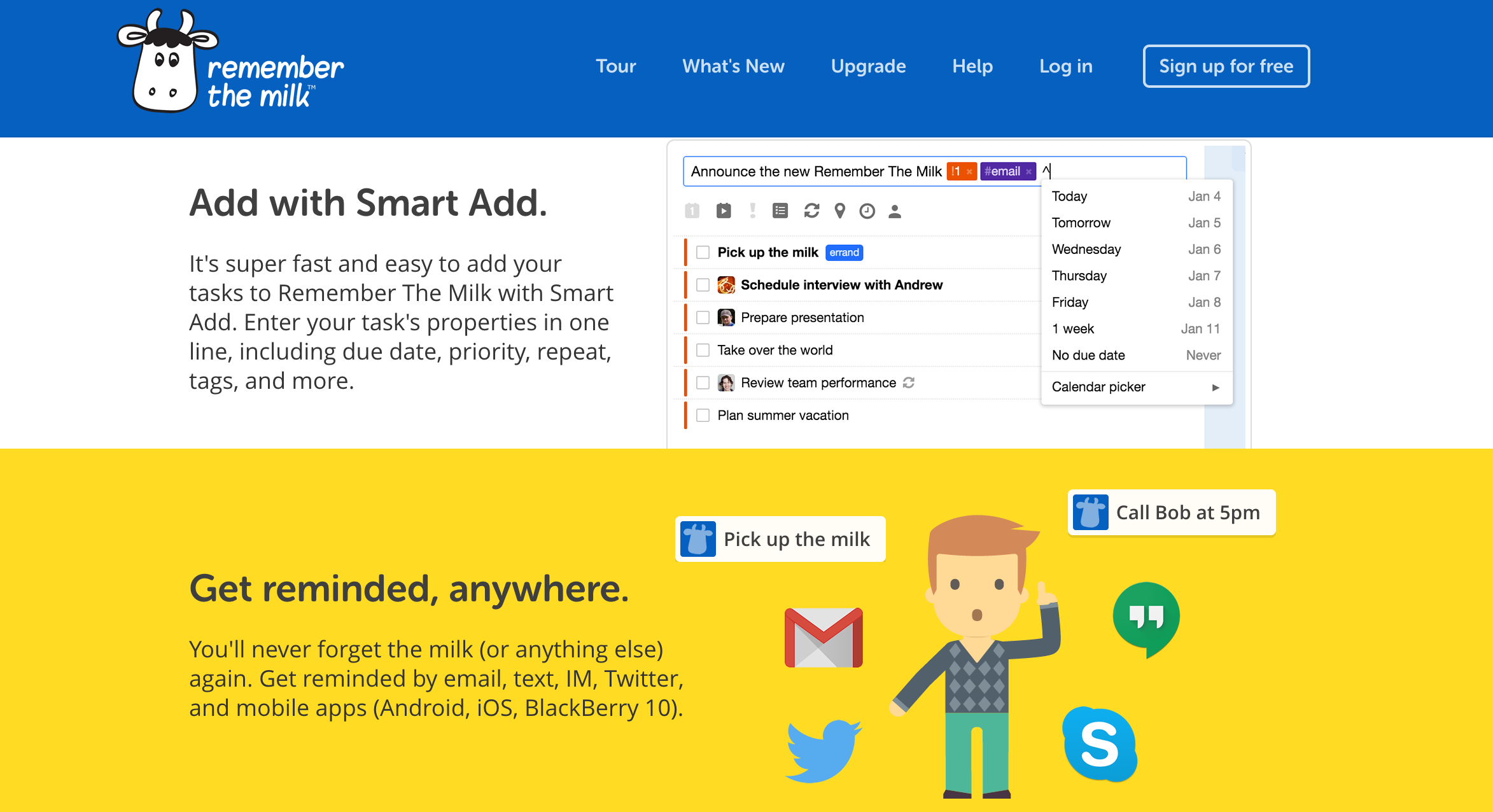Click repeat icon after Review team performance

click(x=909, y=382)
